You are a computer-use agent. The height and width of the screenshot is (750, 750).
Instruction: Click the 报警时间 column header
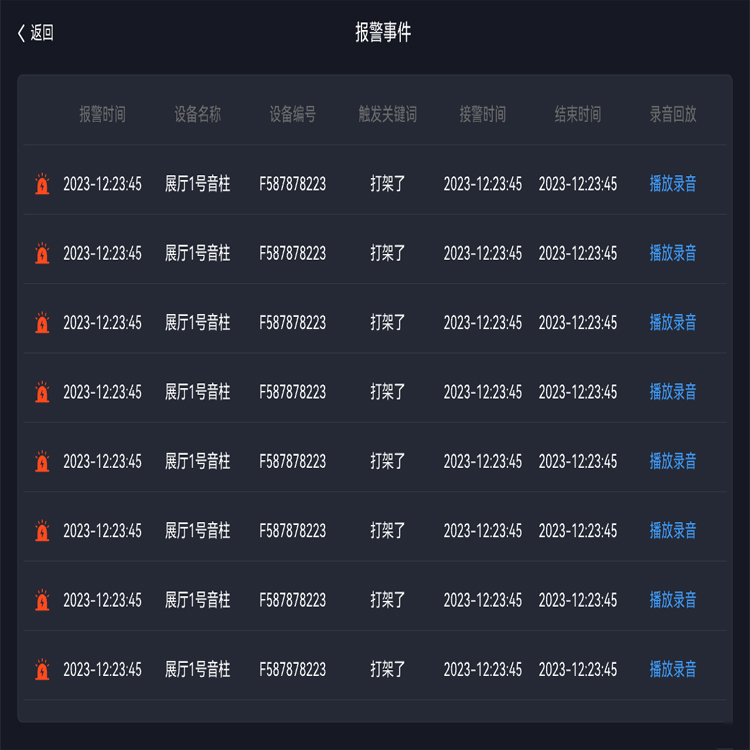103,115
